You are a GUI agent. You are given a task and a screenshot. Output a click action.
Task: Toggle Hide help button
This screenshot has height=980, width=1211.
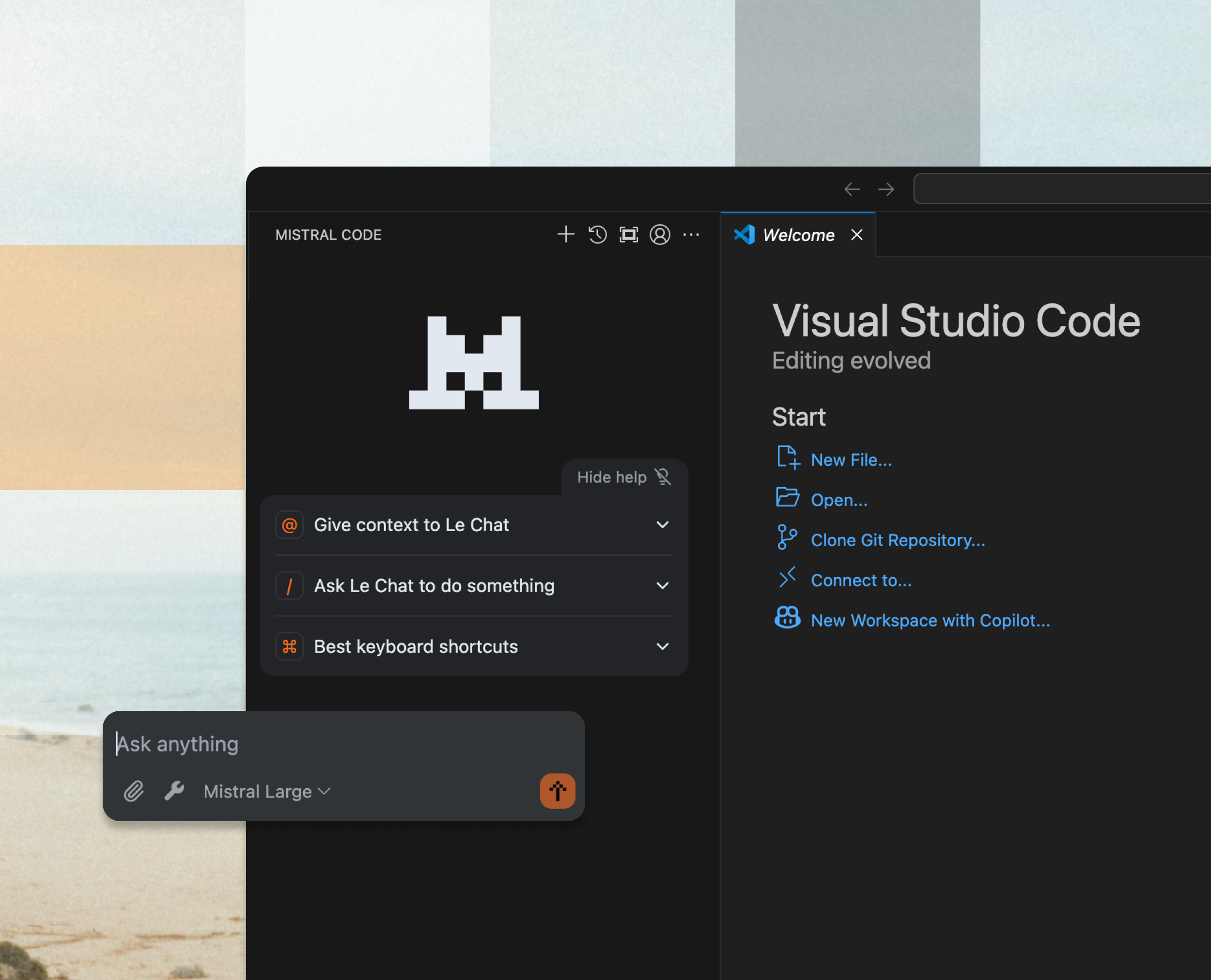point(623,477)
